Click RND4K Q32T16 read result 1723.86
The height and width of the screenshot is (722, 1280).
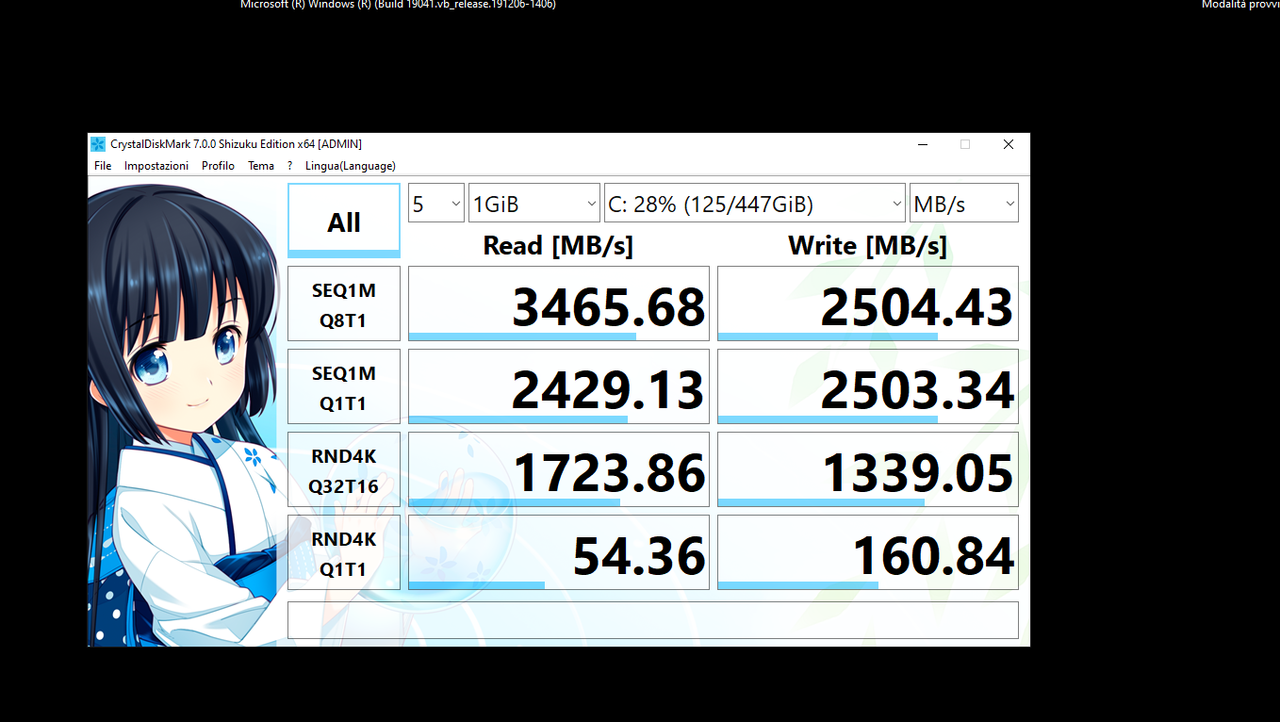559,469
